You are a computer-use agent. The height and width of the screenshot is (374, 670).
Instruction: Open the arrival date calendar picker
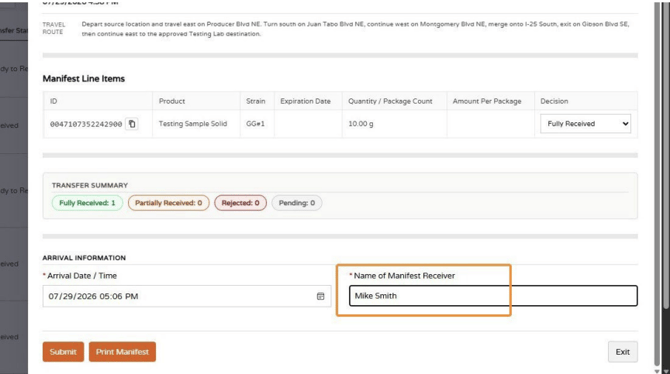pyautogui.click(x=320, y=296)
